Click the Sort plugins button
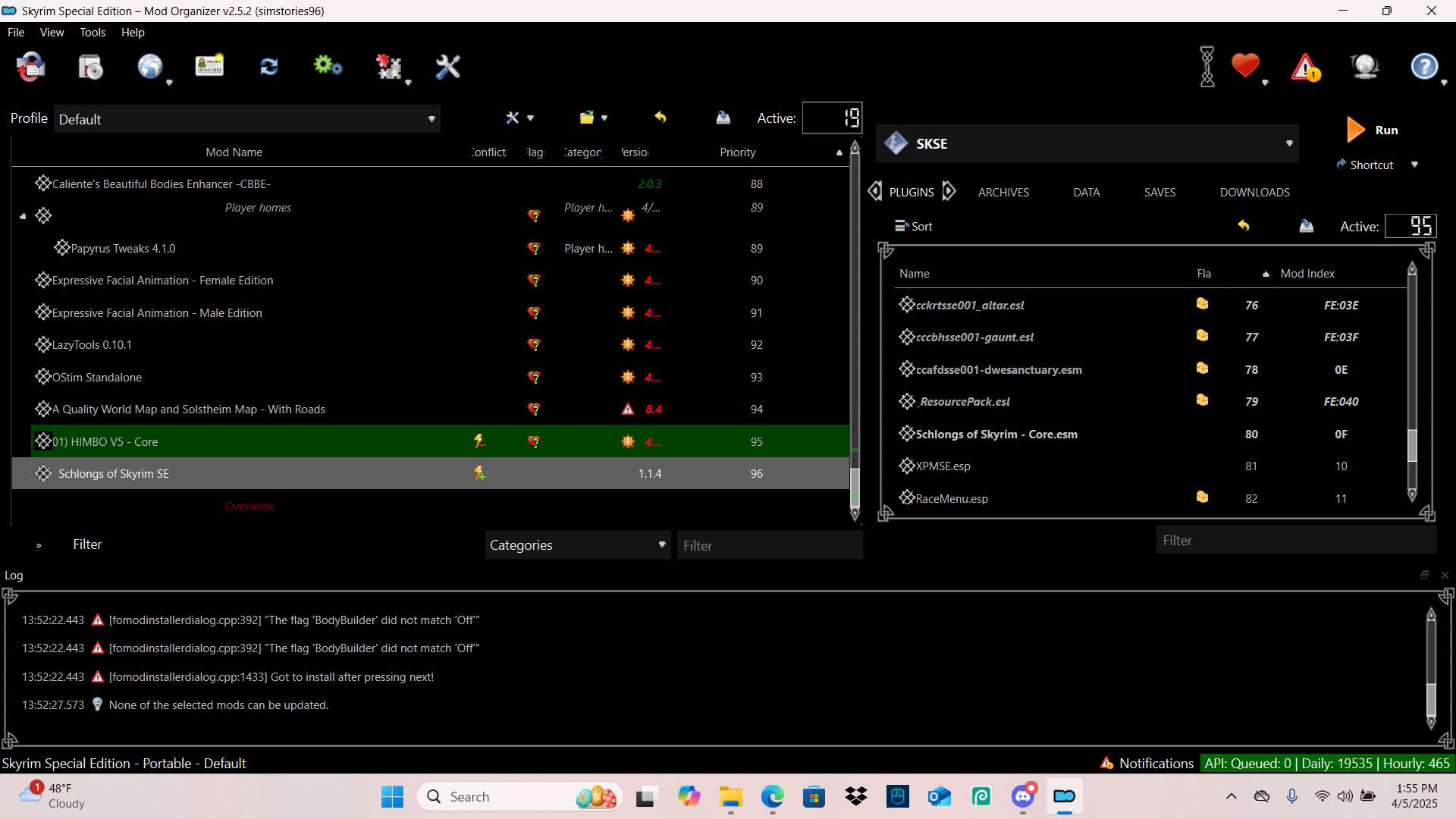This screenshot has width=1456, height=819. click(x=914, y=226)
